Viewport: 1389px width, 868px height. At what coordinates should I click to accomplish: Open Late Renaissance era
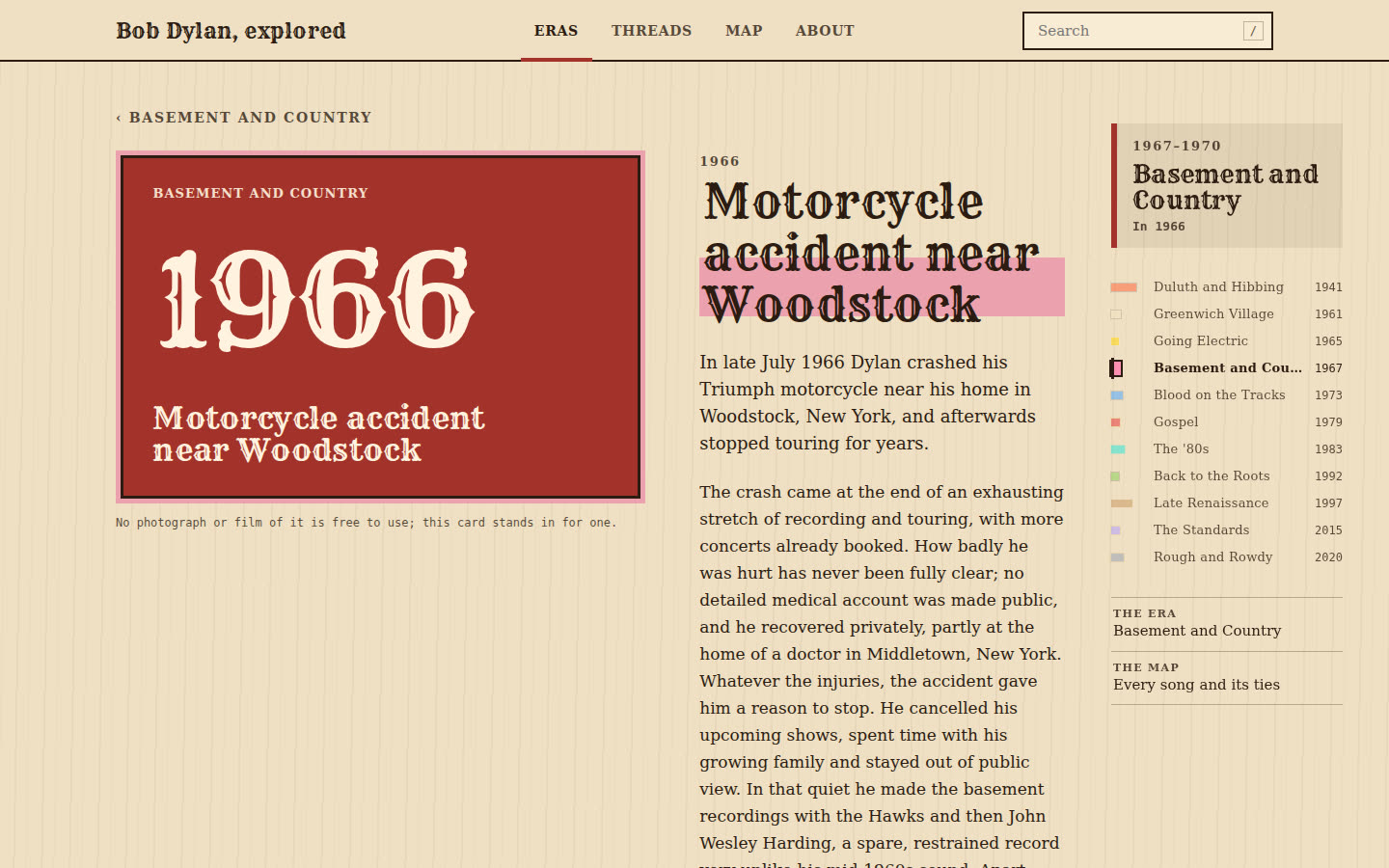[x=1227, y=503]
